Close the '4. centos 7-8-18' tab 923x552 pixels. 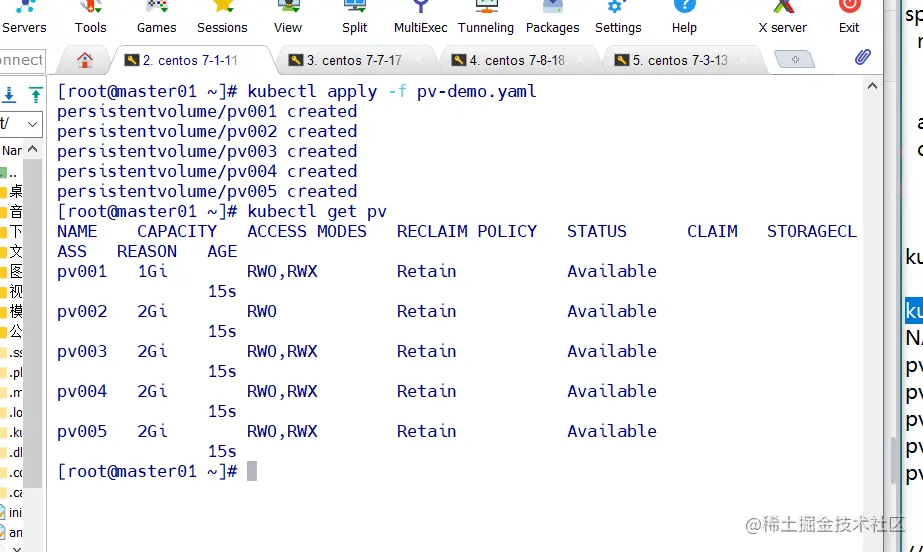[580, 60]
